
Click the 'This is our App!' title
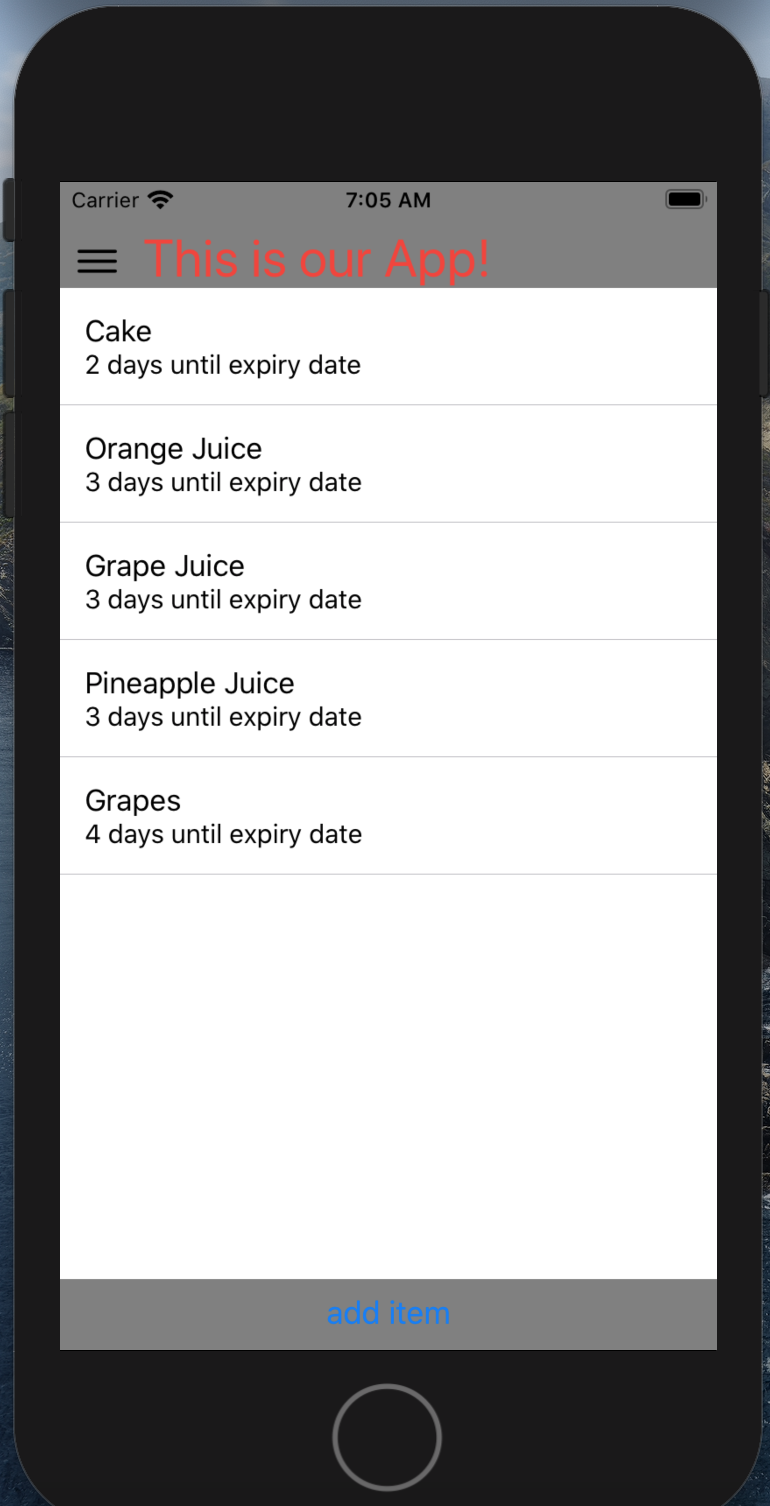tap(317, 259)
